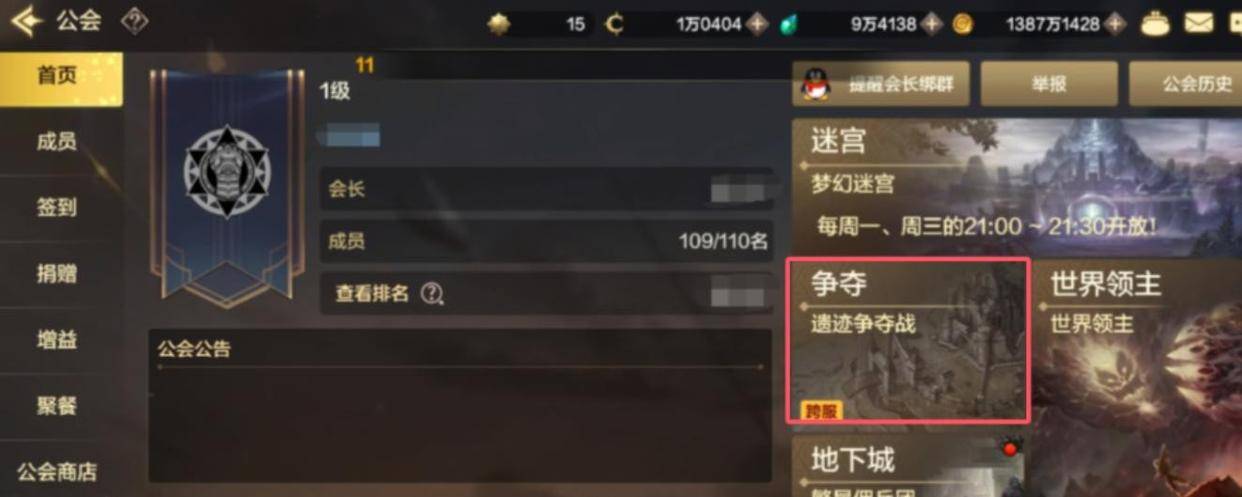Image resolution: width=1242 pixels, height=497 pixels.
Task: Open the 梦幻迷宫 maze banner
Action: pyautogui.click(x=1017, y=187)
